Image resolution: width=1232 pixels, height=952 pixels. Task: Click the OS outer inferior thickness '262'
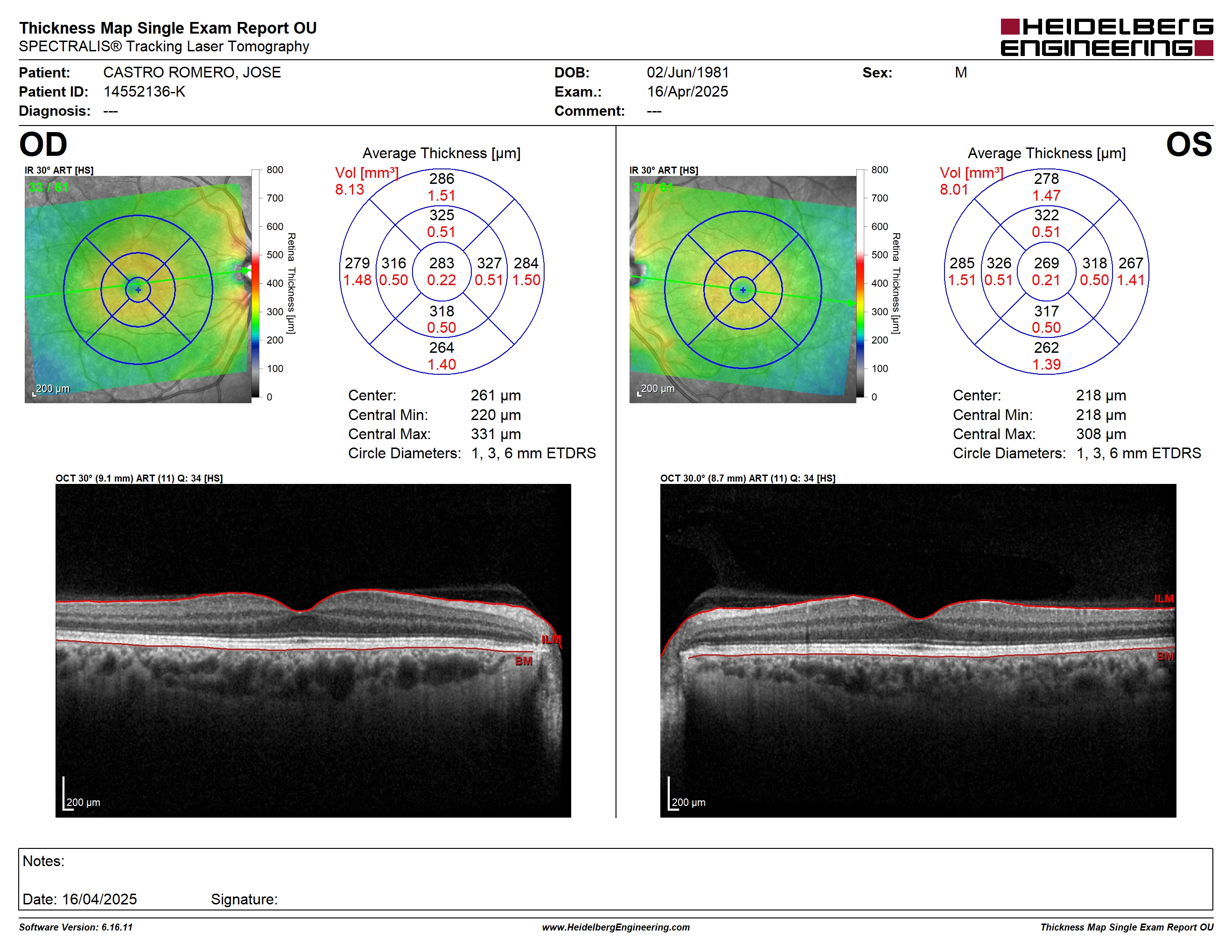pyautogui.click(x=1046, y=347)
